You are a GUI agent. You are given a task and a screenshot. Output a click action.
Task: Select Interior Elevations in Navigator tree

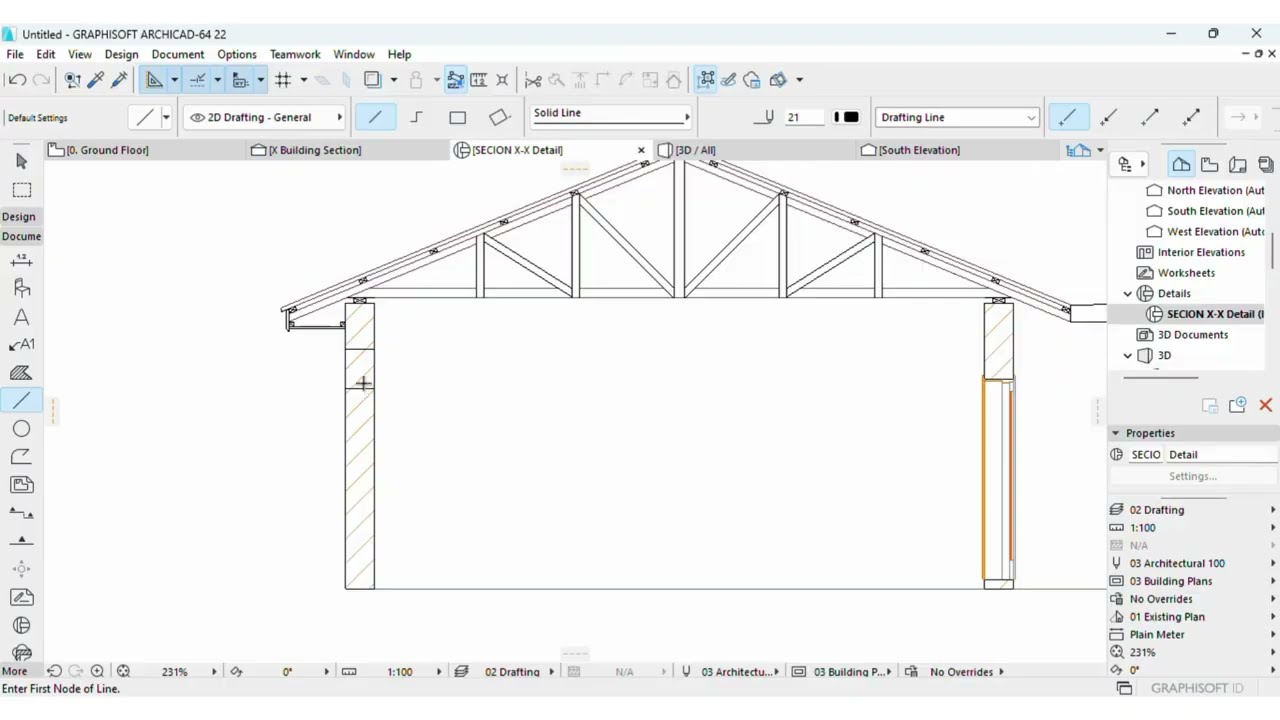click(x=1201, y=252)
